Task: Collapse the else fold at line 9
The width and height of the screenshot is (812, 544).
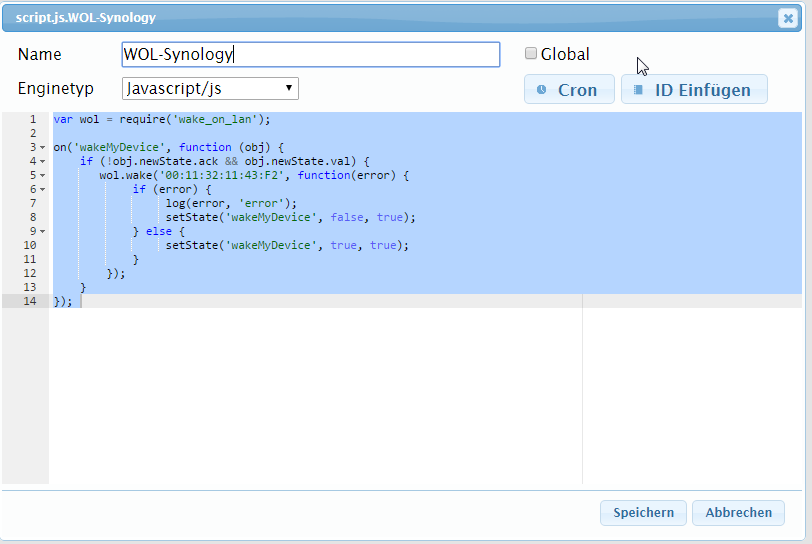Action: point(42,232)
